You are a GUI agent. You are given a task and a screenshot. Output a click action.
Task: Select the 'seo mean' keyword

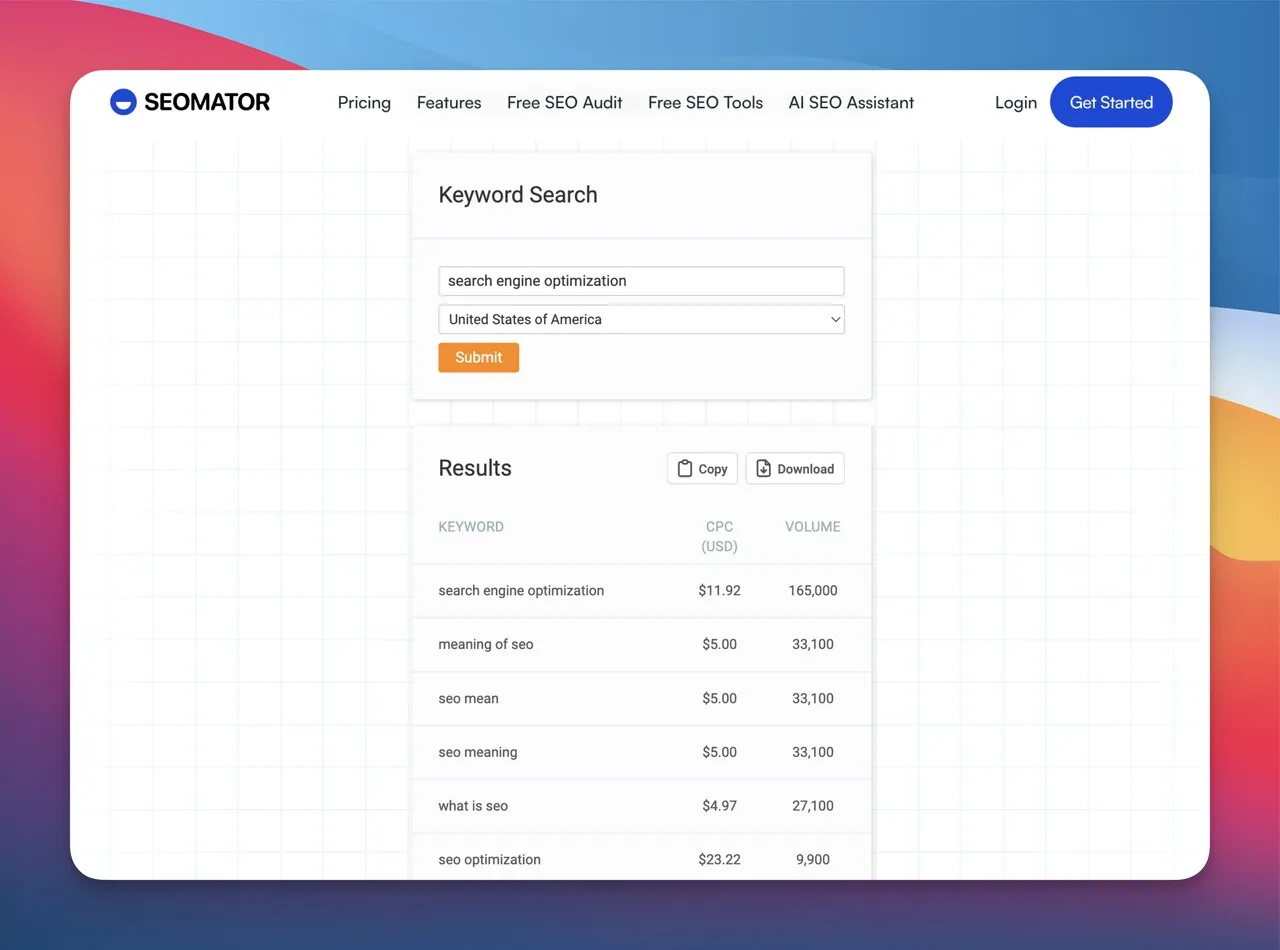point(468,699)
